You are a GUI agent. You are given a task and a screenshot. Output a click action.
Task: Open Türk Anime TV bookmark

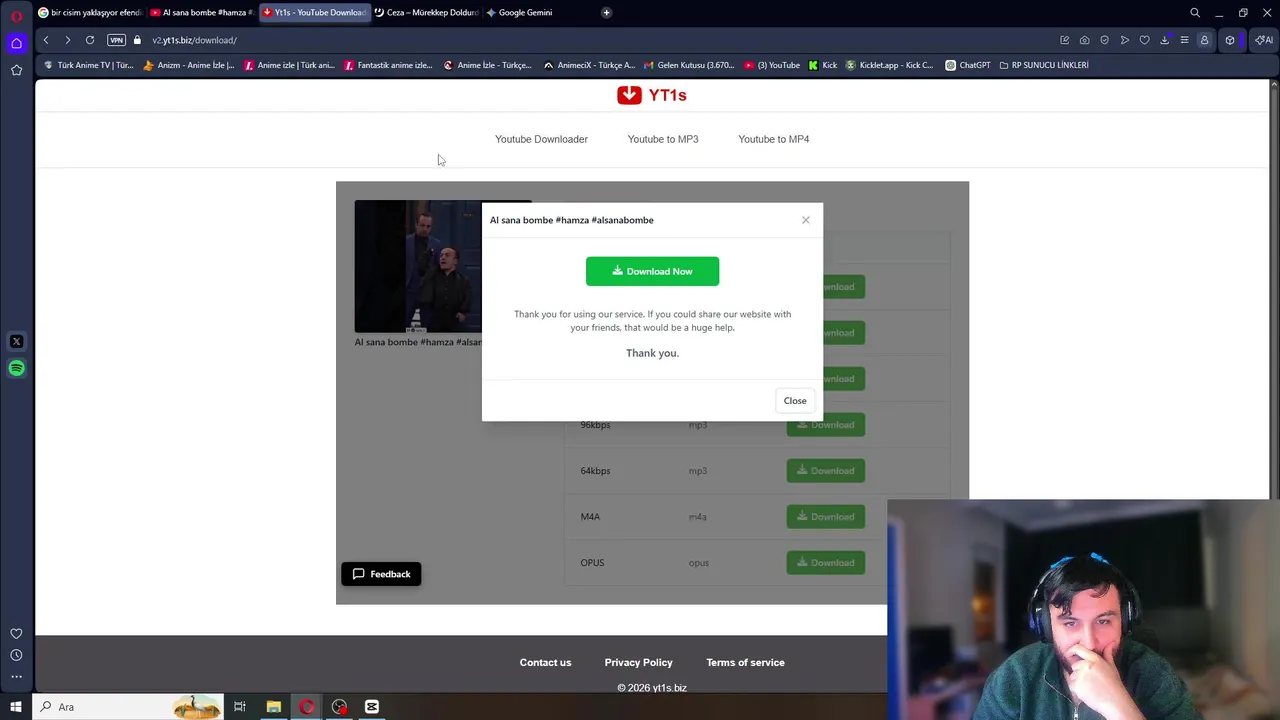[x=89, y=65]
